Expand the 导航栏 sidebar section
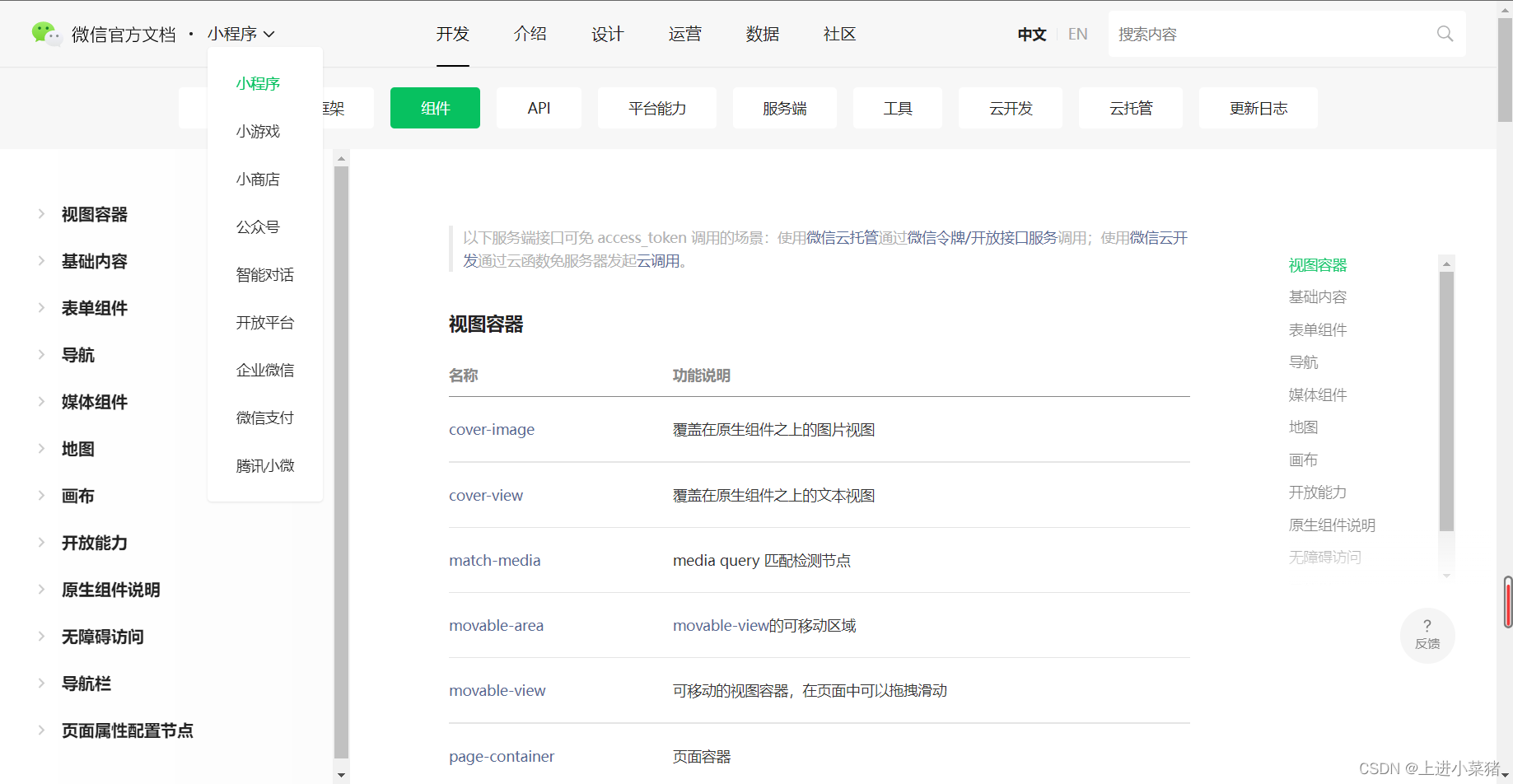The image size is (1513, 784). [41, 684]
